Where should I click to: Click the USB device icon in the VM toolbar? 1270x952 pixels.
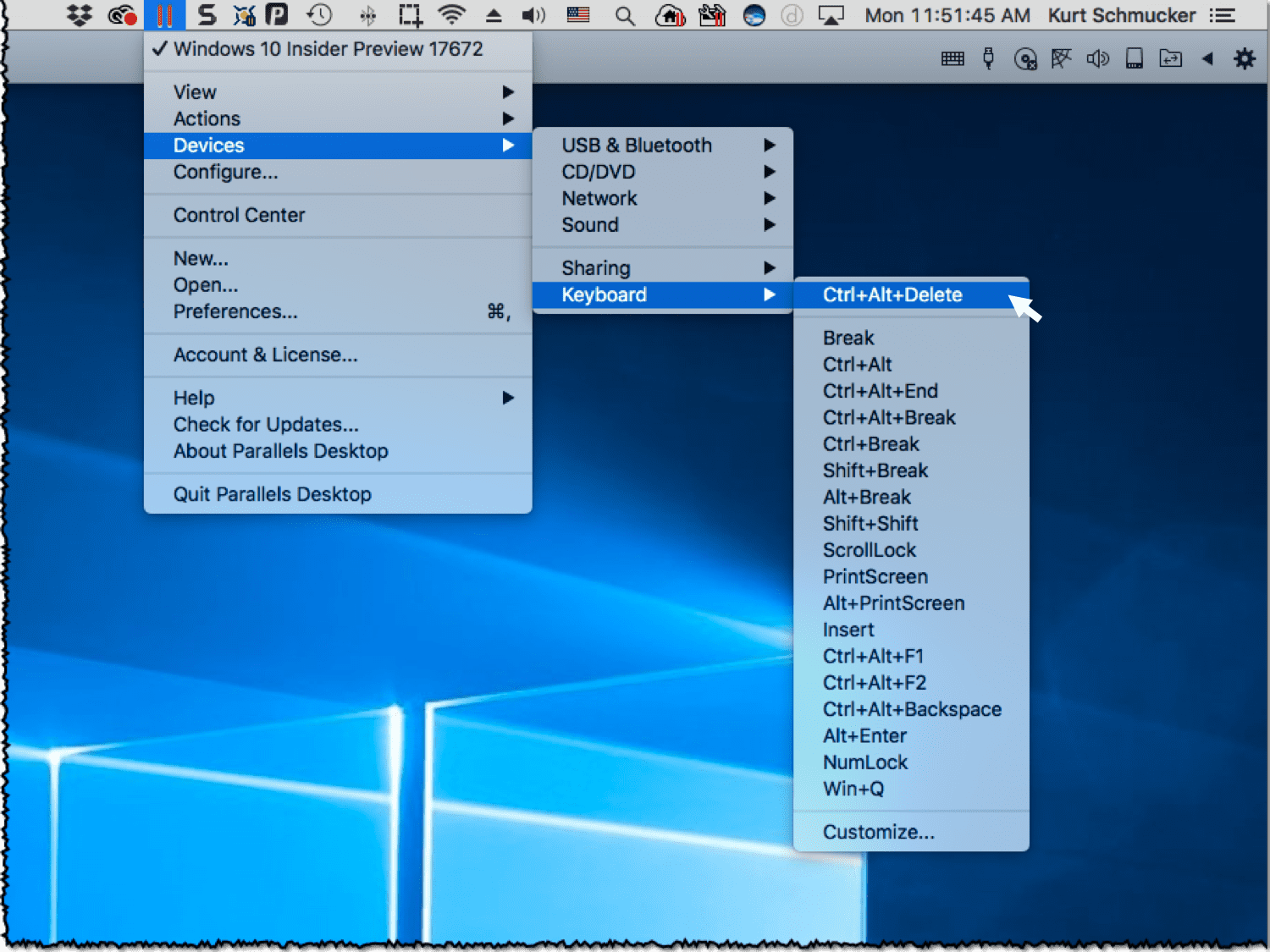pyautogui.click(x=988, y=58)
